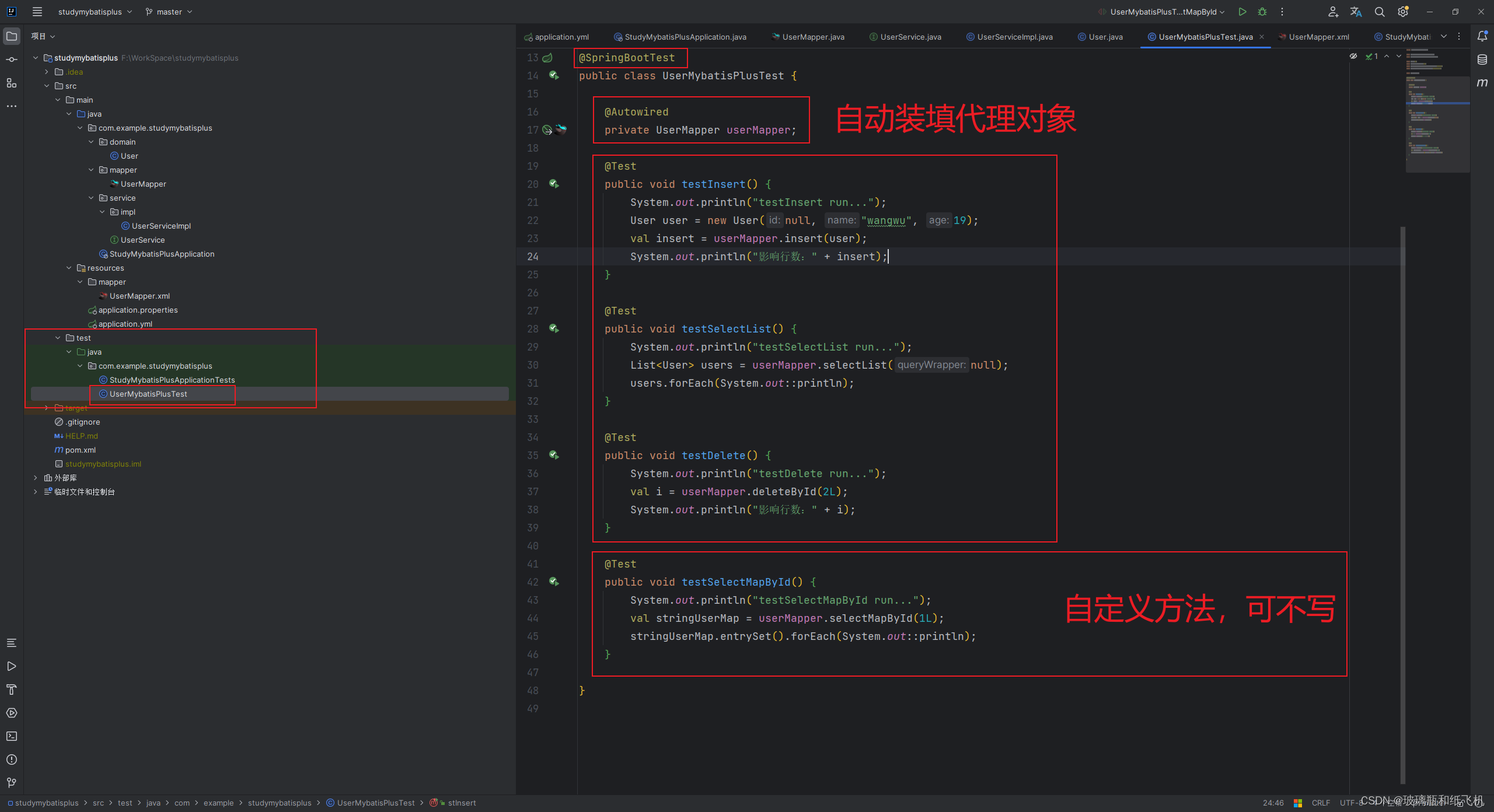The width and height of the screenshot is (1494, 812).
Task: Switch to UserServiceImpl.java tab
Action: [1010, 37]
